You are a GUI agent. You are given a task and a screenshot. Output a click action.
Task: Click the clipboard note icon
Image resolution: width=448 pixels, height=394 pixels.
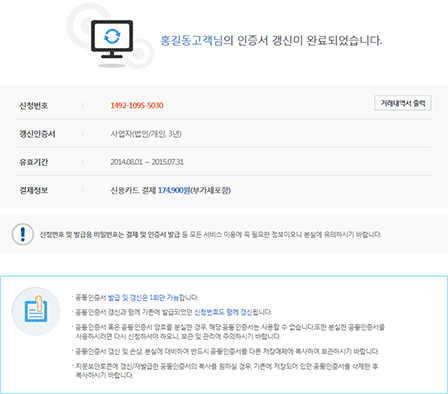pos(36,311)
